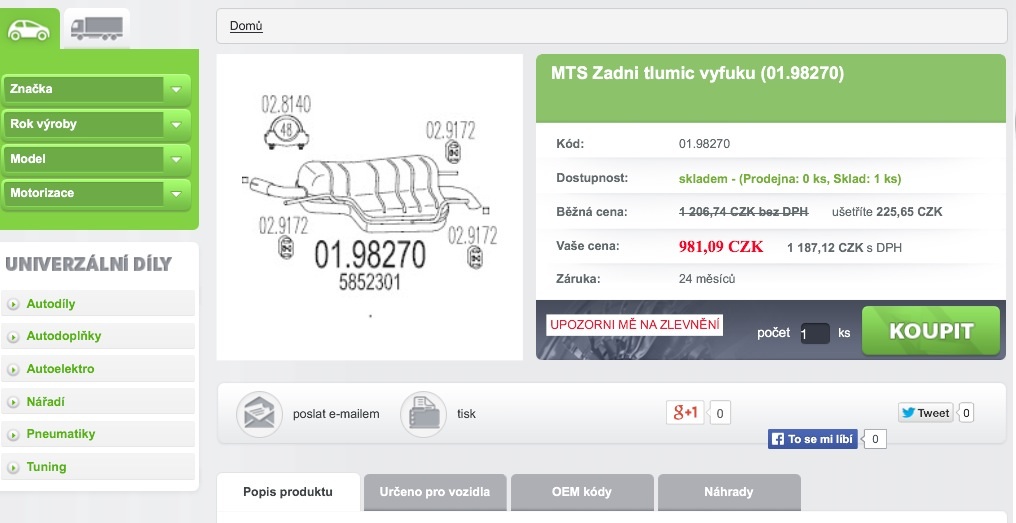Show the Náhrady tab
The height and width of the screenshot is (523, 1016).
click(x=728, y=492)
